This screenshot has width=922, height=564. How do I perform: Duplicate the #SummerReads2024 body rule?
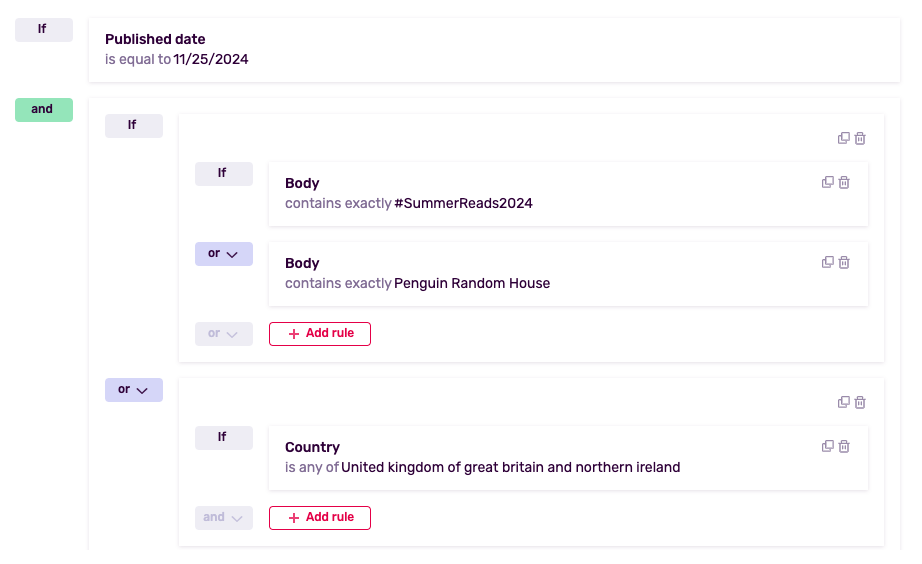click(827, 182)
